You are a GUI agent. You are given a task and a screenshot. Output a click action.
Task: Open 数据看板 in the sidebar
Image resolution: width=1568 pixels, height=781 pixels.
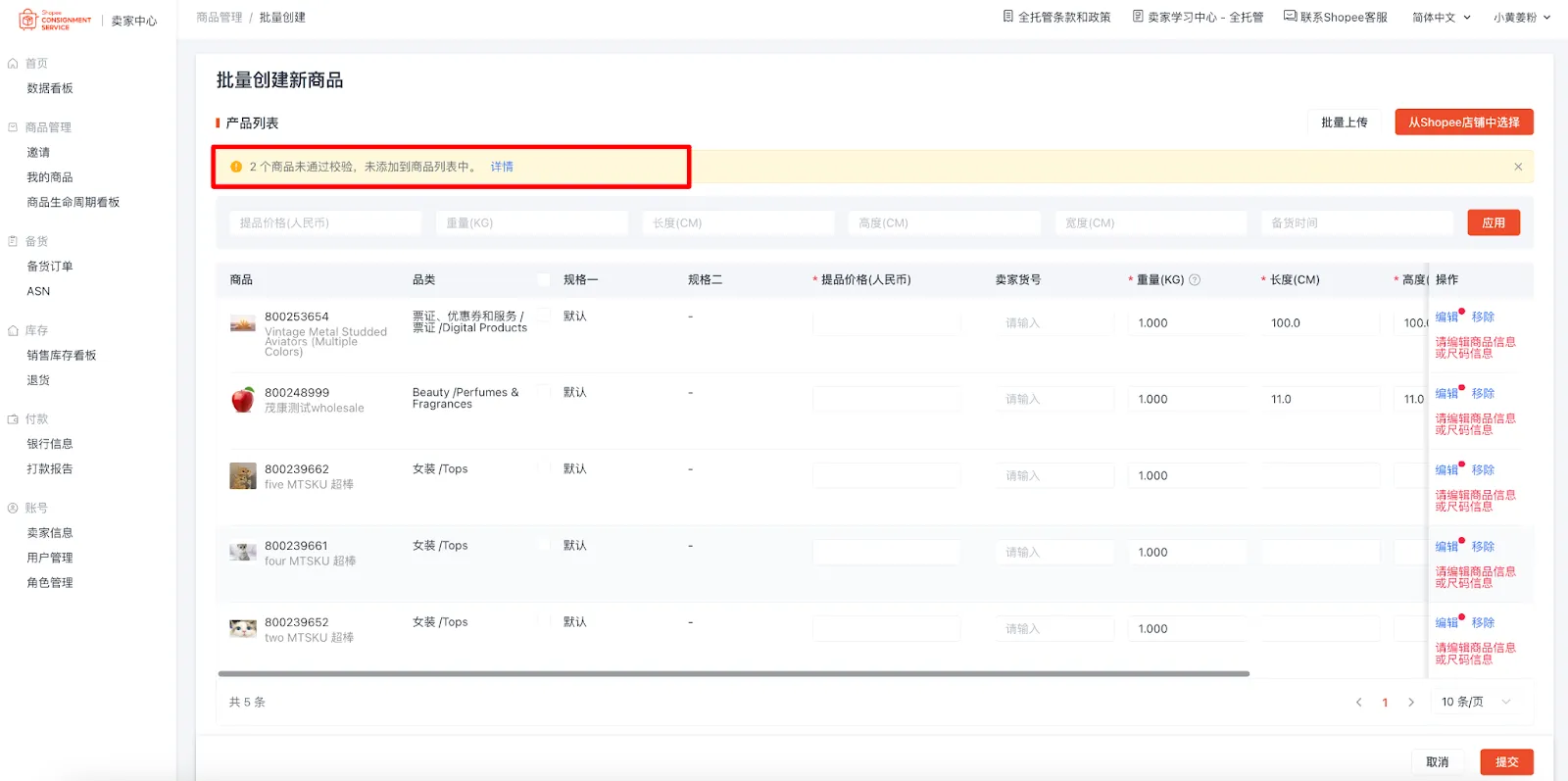pyautogui.click(x=50, y=88)
